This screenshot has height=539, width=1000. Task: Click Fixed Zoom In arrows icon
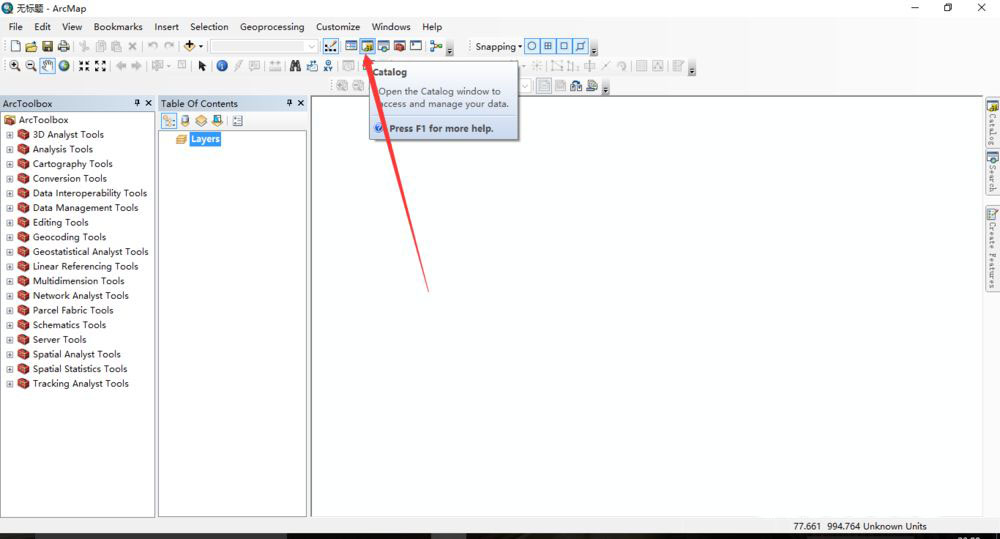coord(84,66)
